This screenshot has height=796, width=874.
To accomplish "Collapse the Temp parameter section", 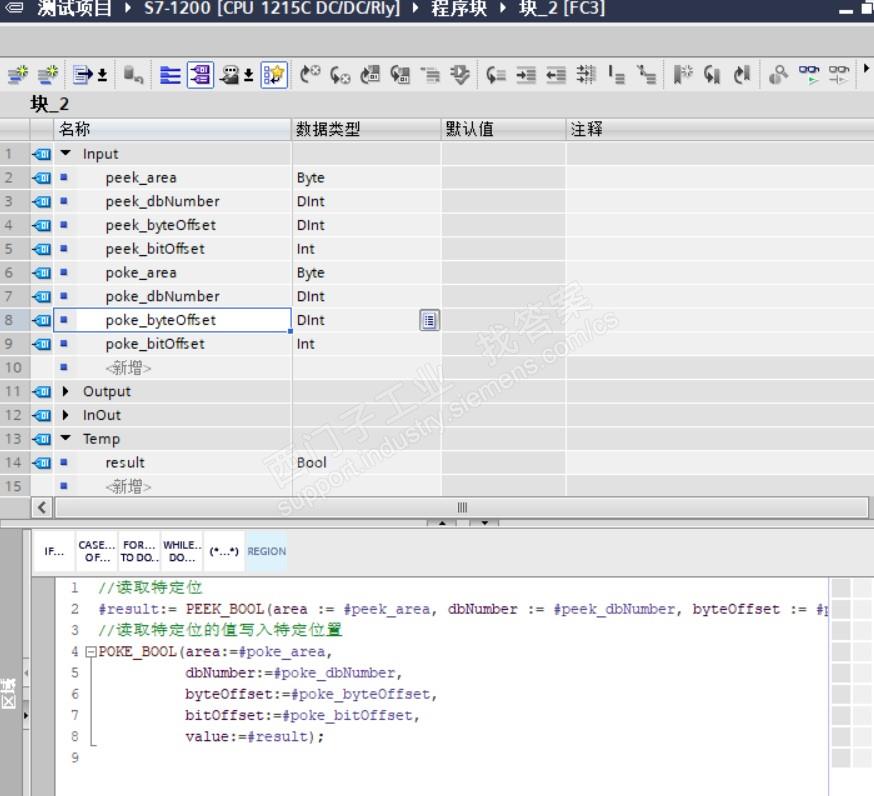I will (x=66, y=439).
